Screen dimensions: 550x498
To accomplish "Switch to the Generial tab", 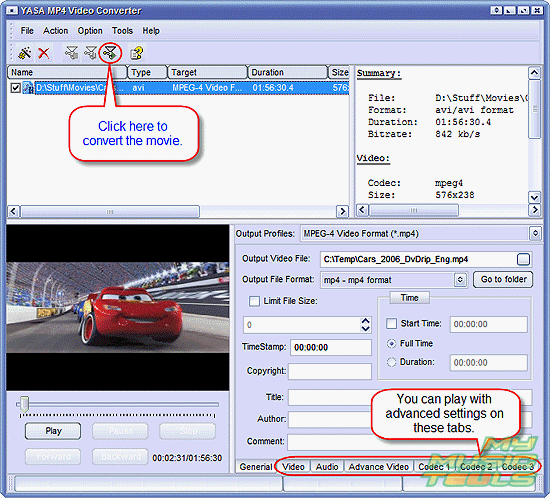I will tap(256, 467).
